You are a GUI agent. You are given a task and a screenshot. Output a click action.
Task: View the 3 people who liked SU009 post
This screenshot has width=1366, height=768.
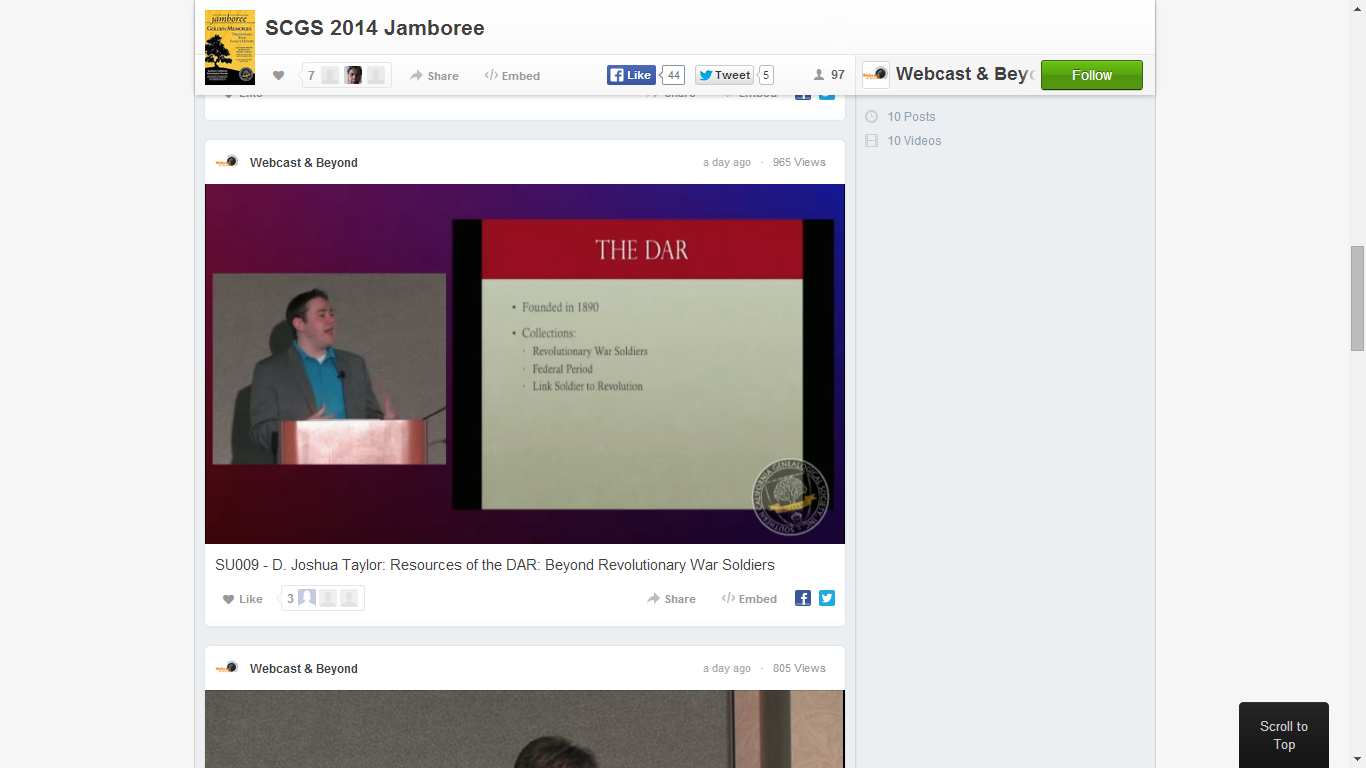point(323,598)
